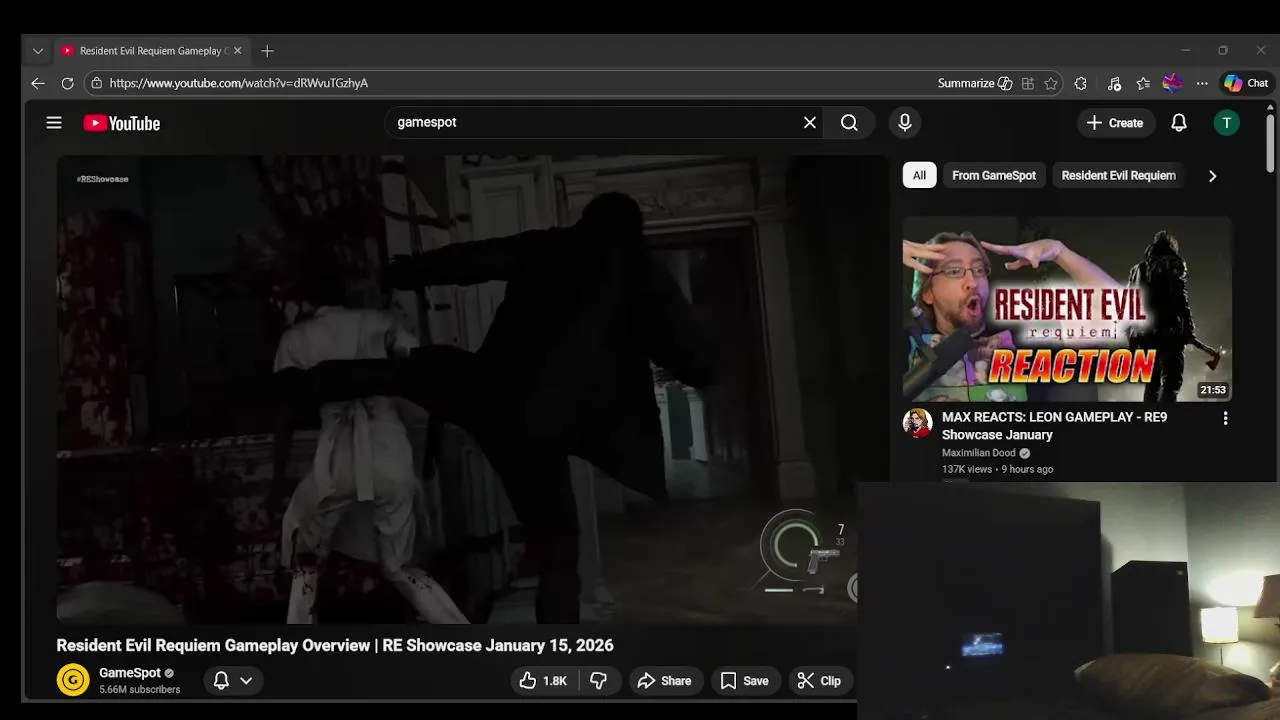Select the Resident Evil Requiem filter chip
The width and height of the screenshot is (1280, 720).
click(1118, 175)
